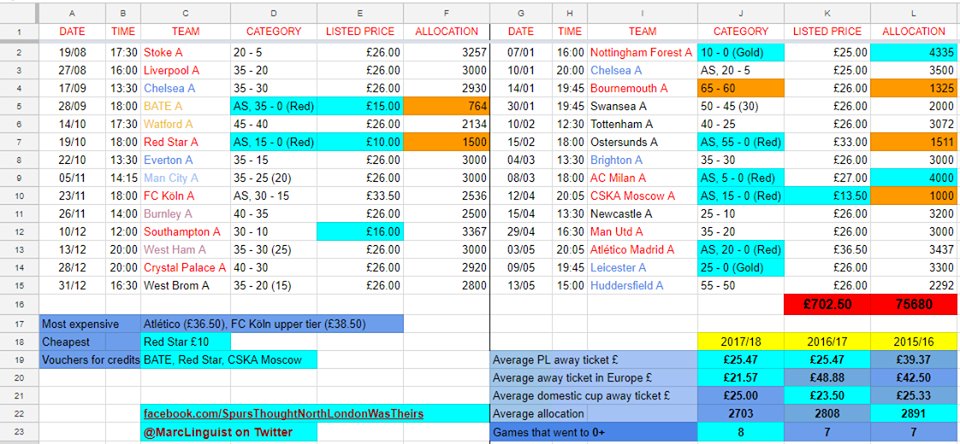Click the Leicester A cell
The height and width of the screenshot is (444, 960).
[642, 268]
